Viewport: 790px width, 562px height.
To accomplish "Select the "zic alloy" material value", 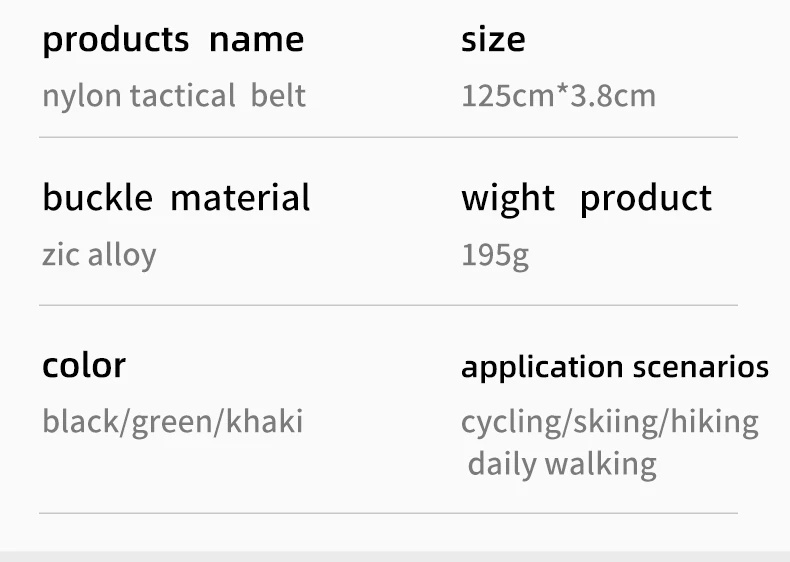I will coord(99,255).
